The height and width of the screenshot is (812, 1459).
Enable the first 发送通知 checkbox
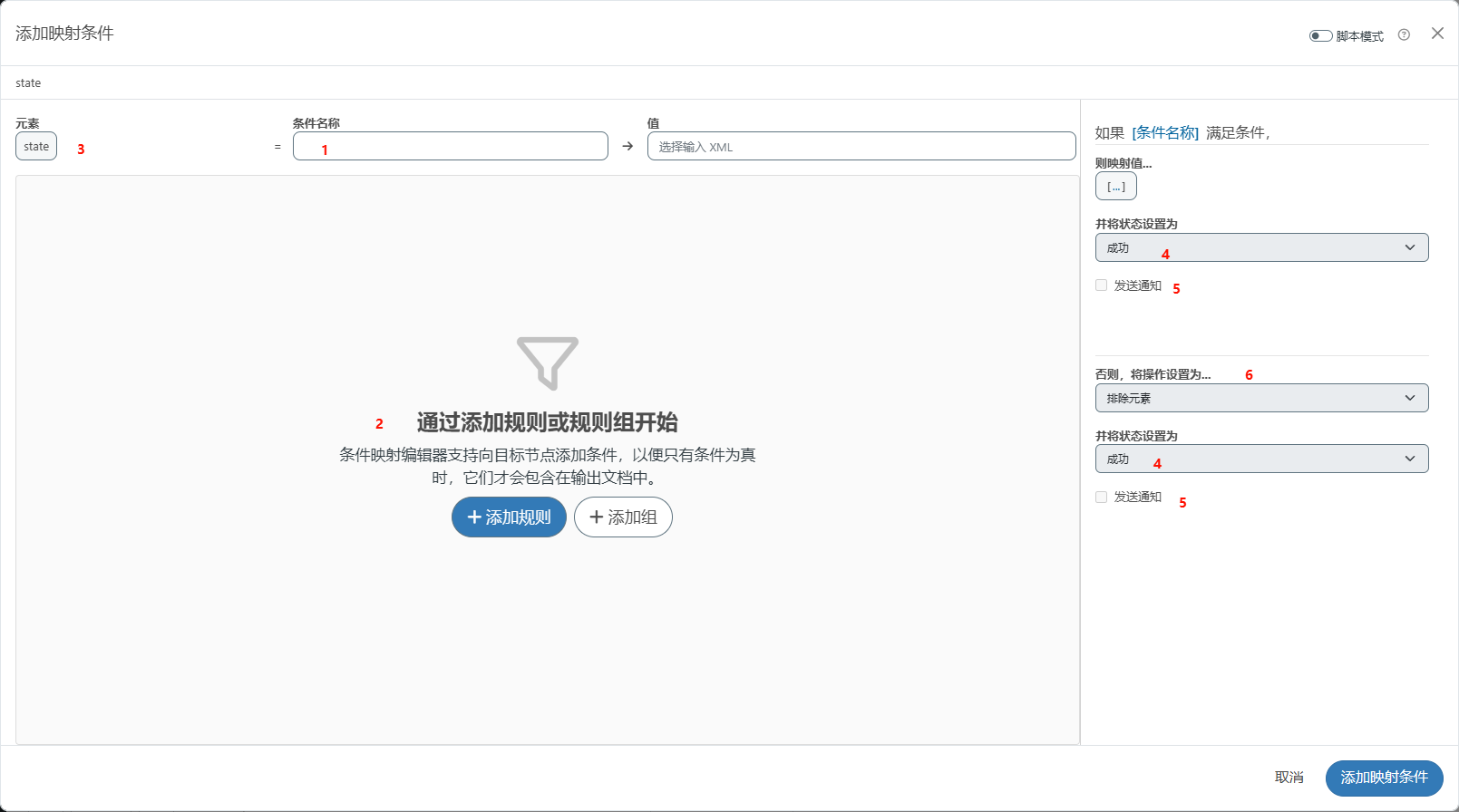click(x=1102, y=285)
